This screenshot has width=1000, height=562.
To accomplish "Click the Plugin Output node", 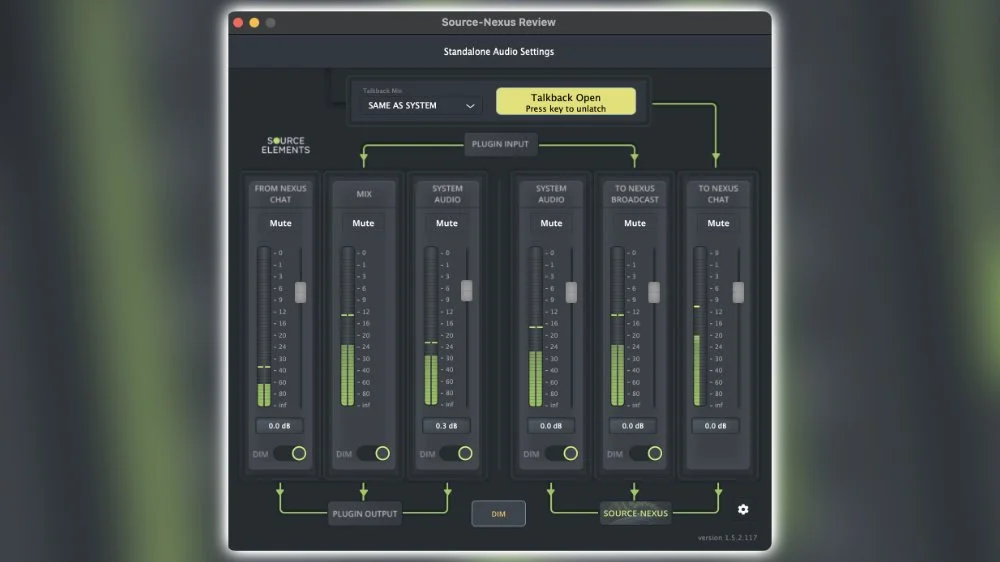I will click(365, 514).
